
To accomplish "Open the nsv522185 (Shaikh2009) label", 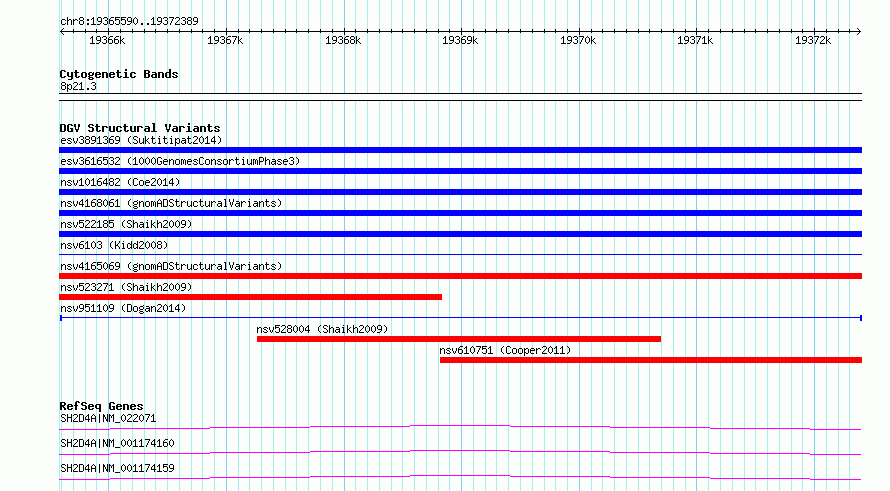I will point(126,224).
